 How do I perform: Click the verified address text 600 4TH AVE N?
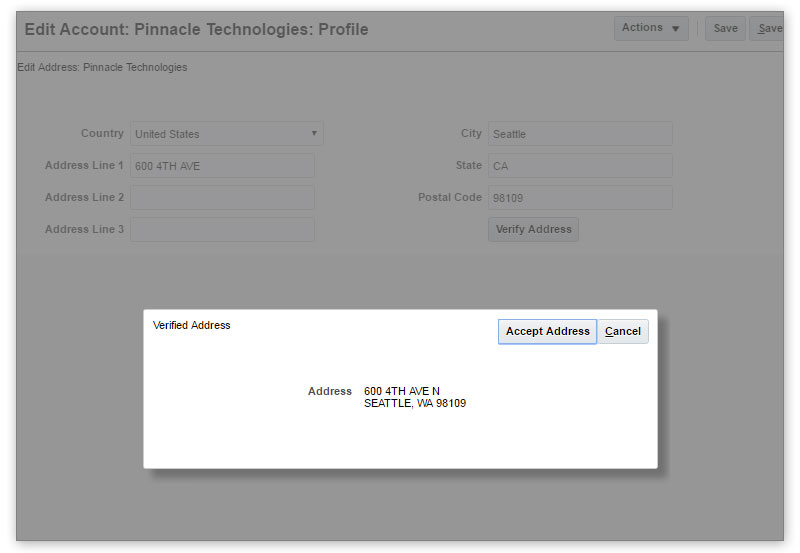pos(402,391)
